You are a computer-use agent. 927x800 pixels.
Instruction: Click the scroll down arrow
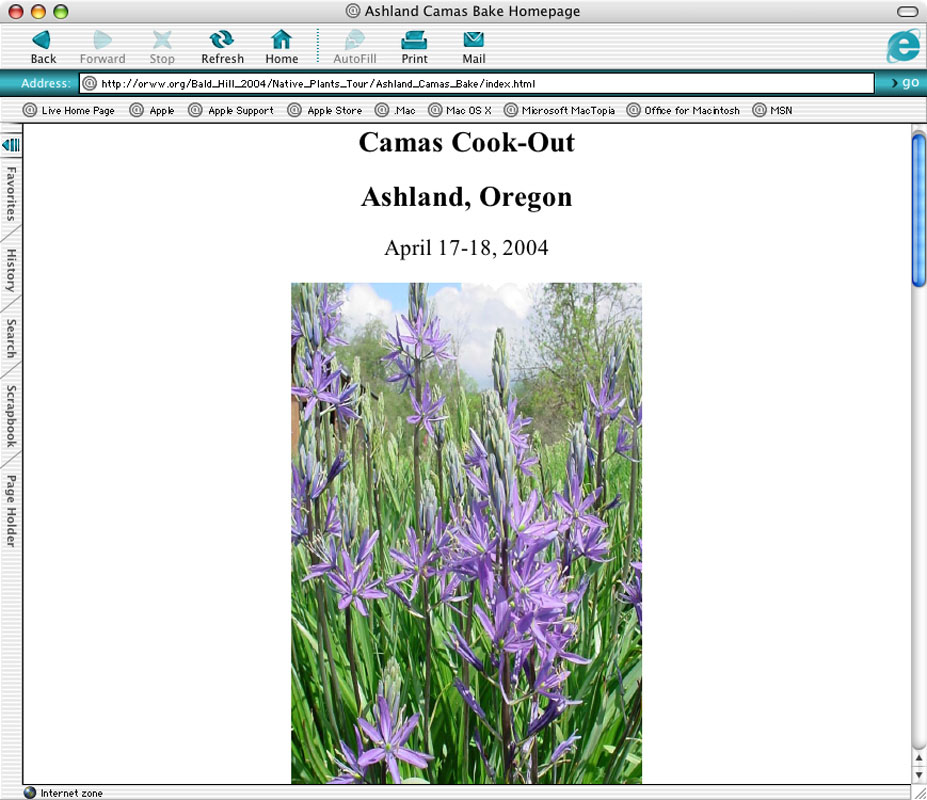coord(919,774)
